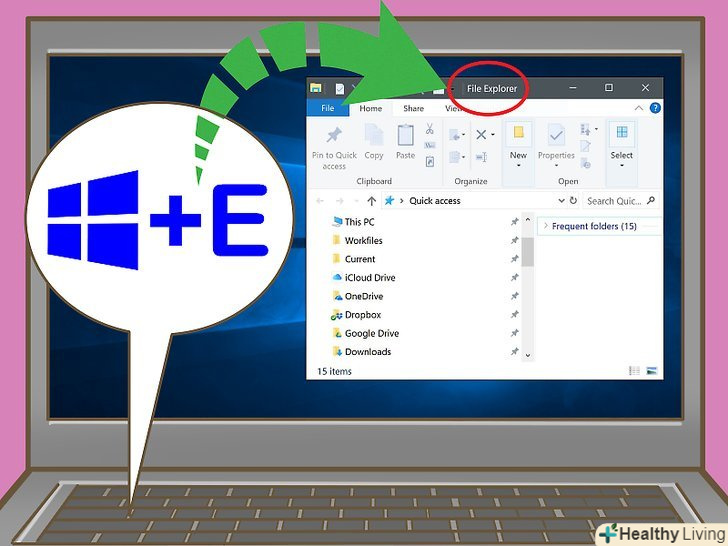
Task: Click the blue Help question mark icon
Action: click(x=655, y=108)
